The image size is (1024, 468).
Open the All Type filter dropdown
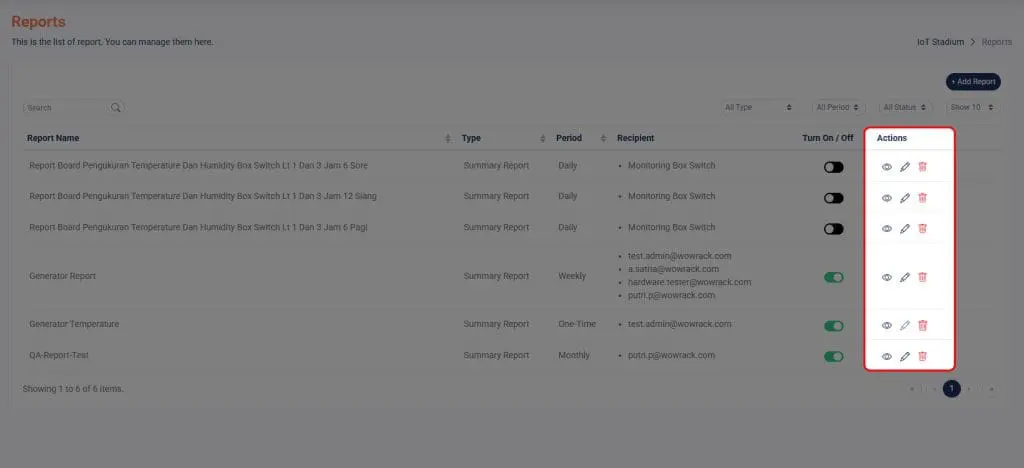coord(758,107)
